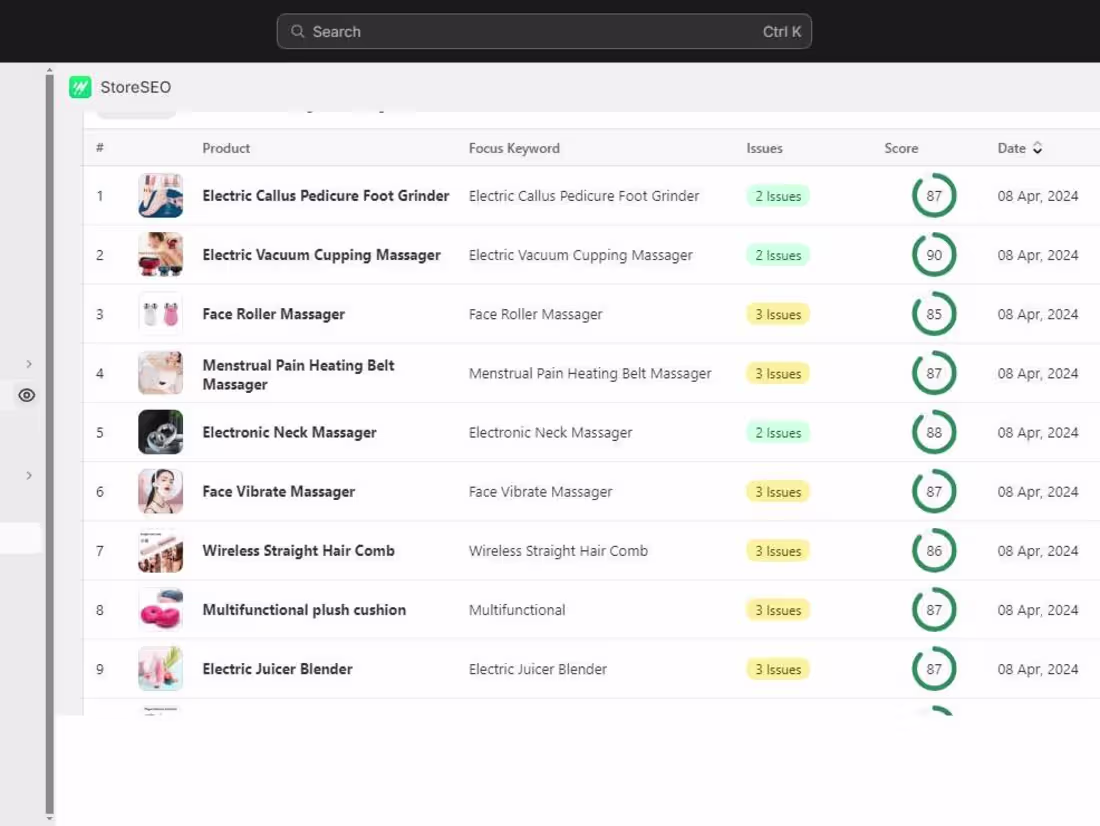The image size is (1100, 826).
Task: Toggle the eye view icon in sidebar
Action: tap(27, 395)
